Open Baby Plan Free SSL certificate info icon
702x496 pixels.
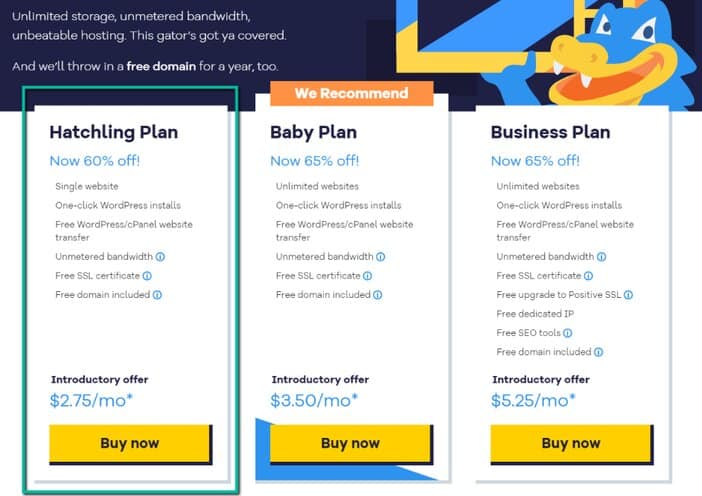pos(368,276)
